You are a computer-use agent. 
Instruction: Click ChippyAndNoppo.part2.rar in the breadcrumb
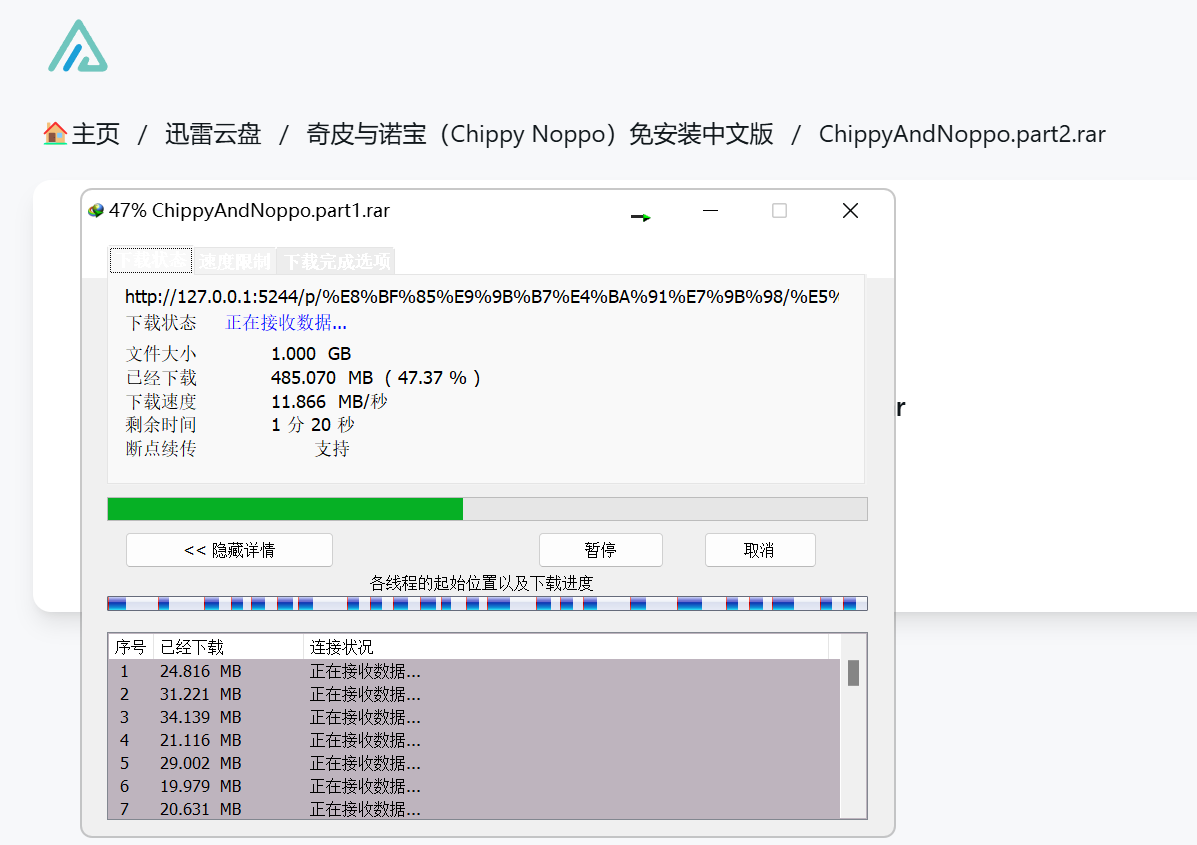pos(962,134)
